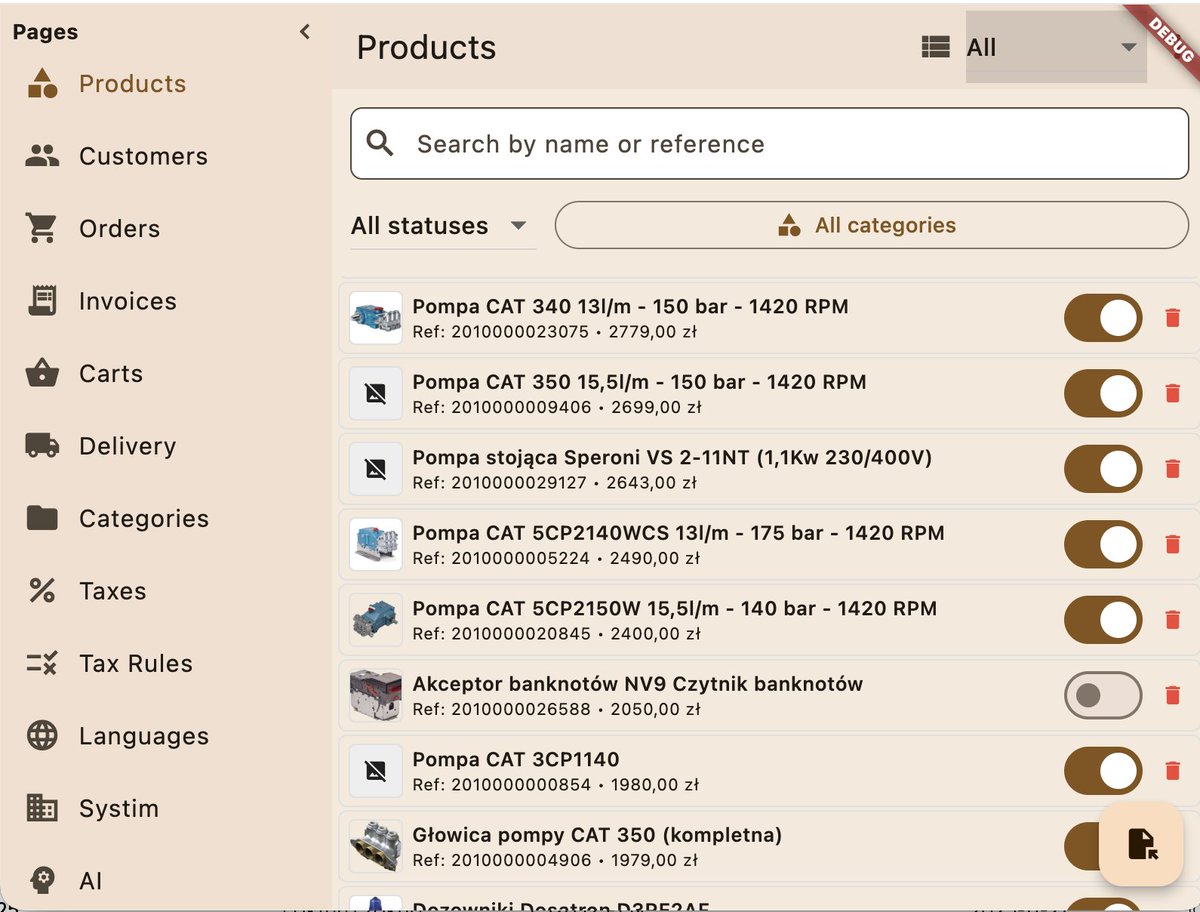This screenshot has width=1200, height=912.
Task: Delete Pompa CAT 3CP1140 with trash icon
Action: click(1173, 771)
